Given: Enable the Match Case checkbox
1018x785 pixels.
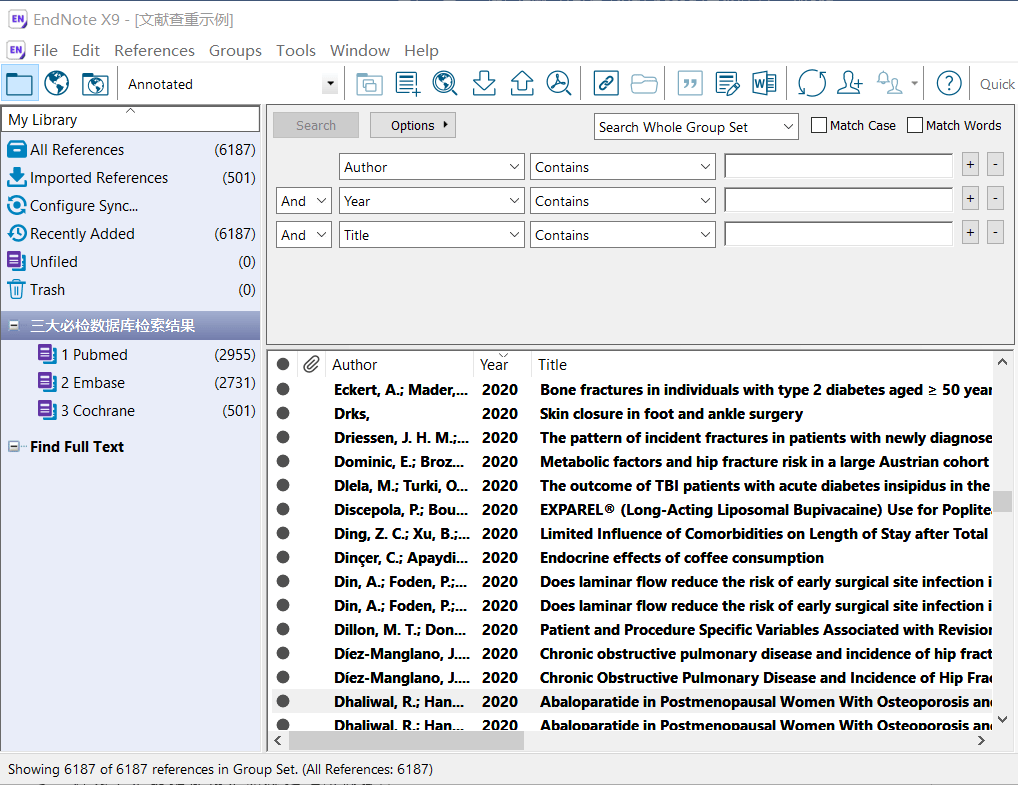Looking at the screenshot, I should (819, 126).
